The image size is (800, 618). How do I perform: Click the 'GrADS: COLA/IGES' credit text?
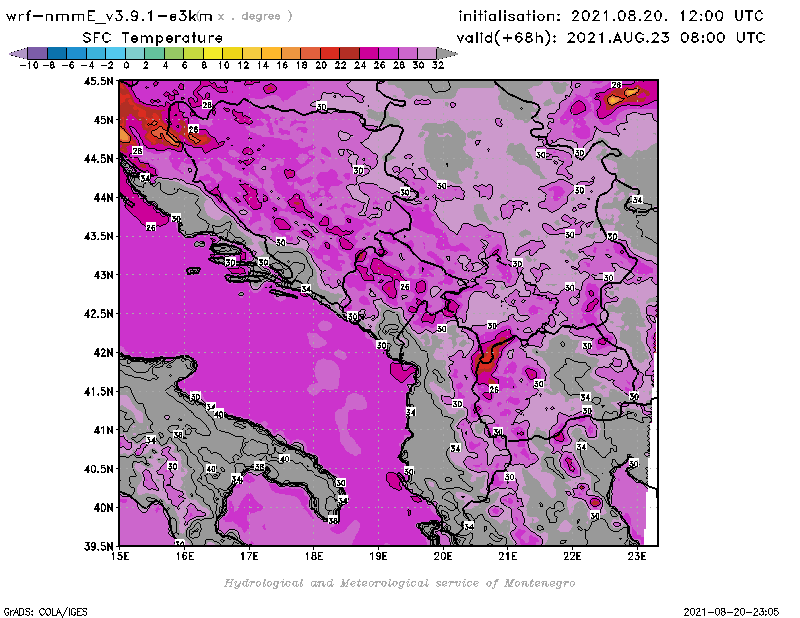pos(45,612)
